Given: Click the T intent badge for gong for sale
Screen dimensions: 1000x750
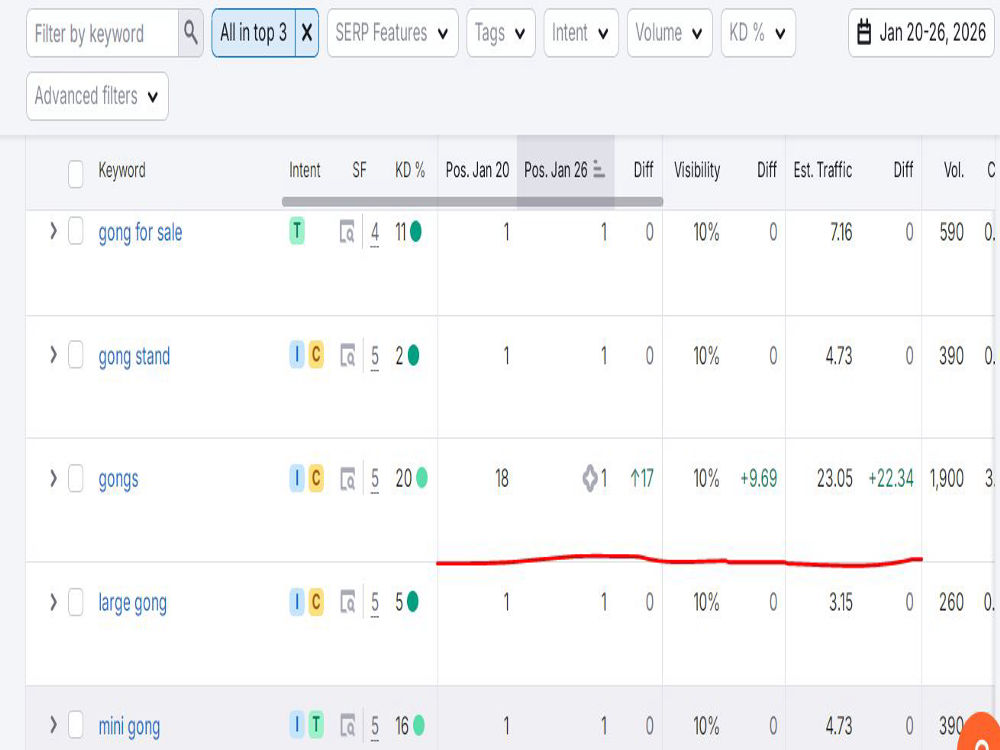Looking at the screenshot, I should point(297,231).
